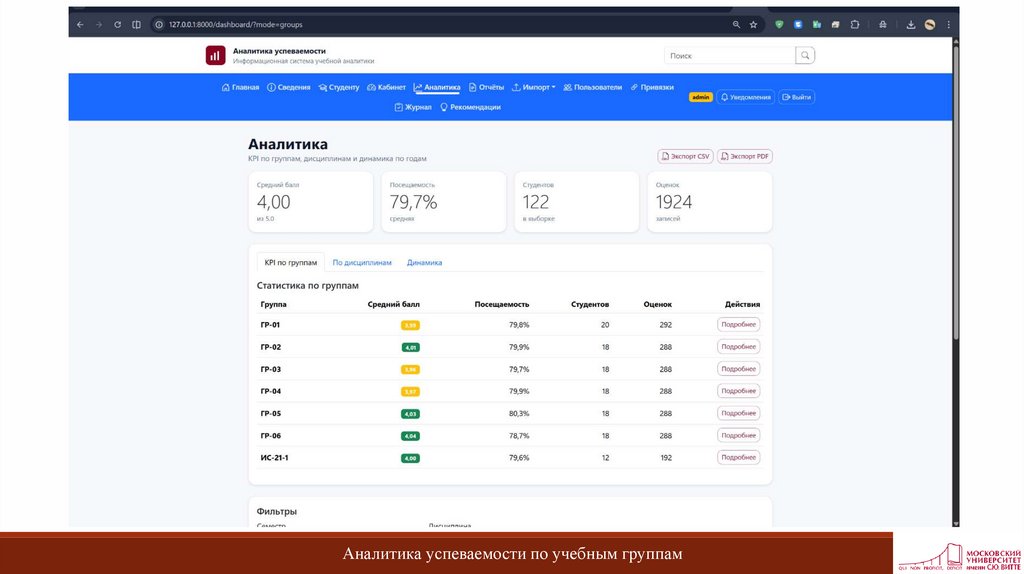
Task: Open the Рекомендации lightbulb item
Action: pos(470,107)
